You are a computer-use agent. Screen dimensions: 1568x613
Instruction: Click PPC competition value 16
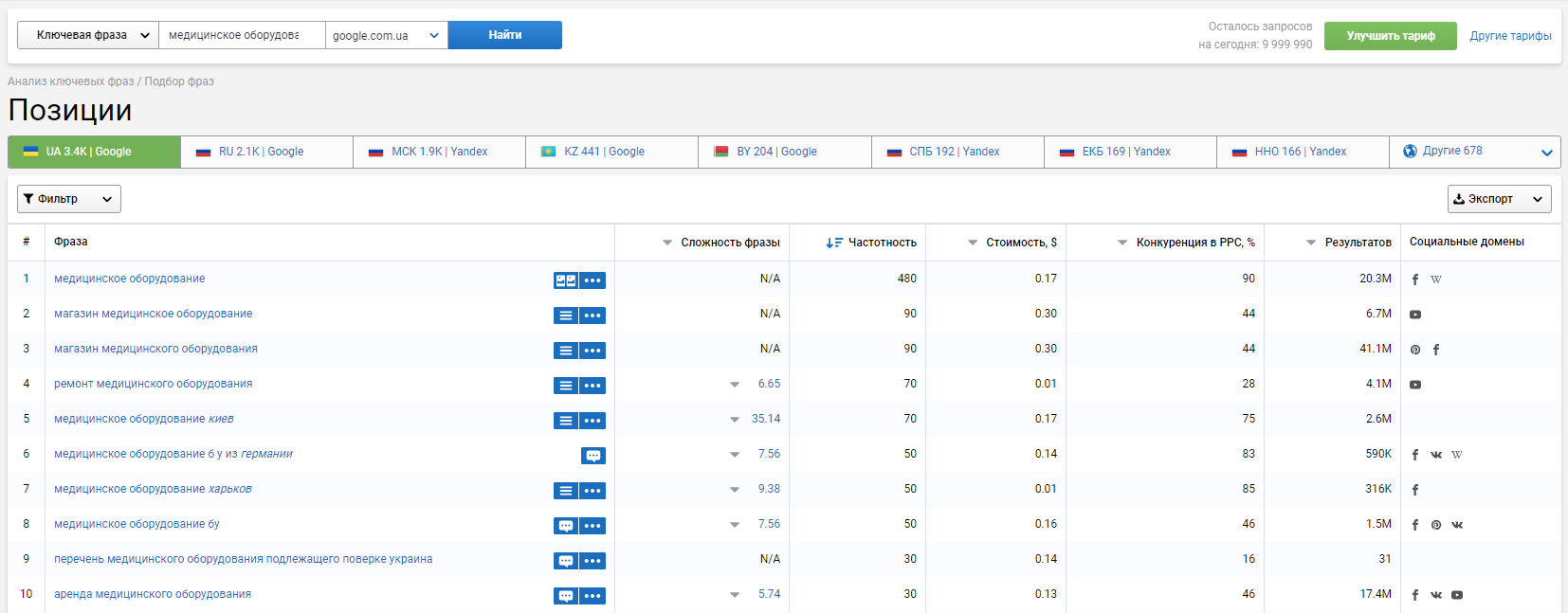[x=1249, y=559]
